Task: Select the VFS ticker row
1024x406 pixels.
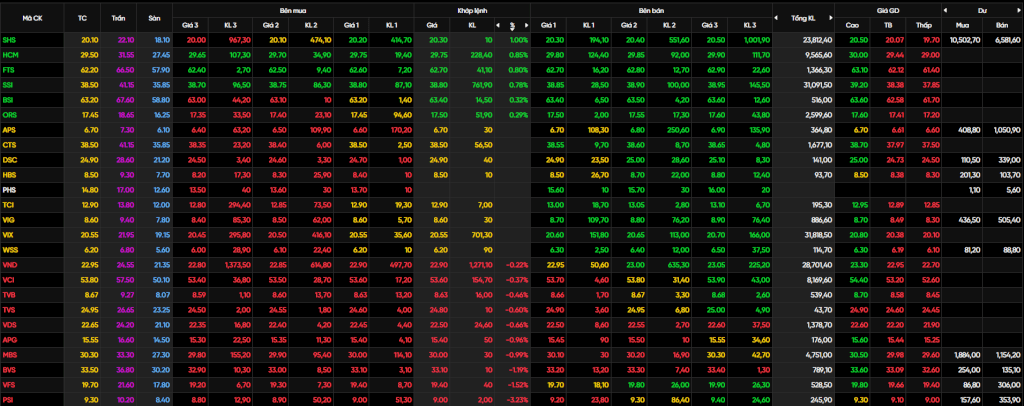Action: pyautogui.click(x=512, y=385)
